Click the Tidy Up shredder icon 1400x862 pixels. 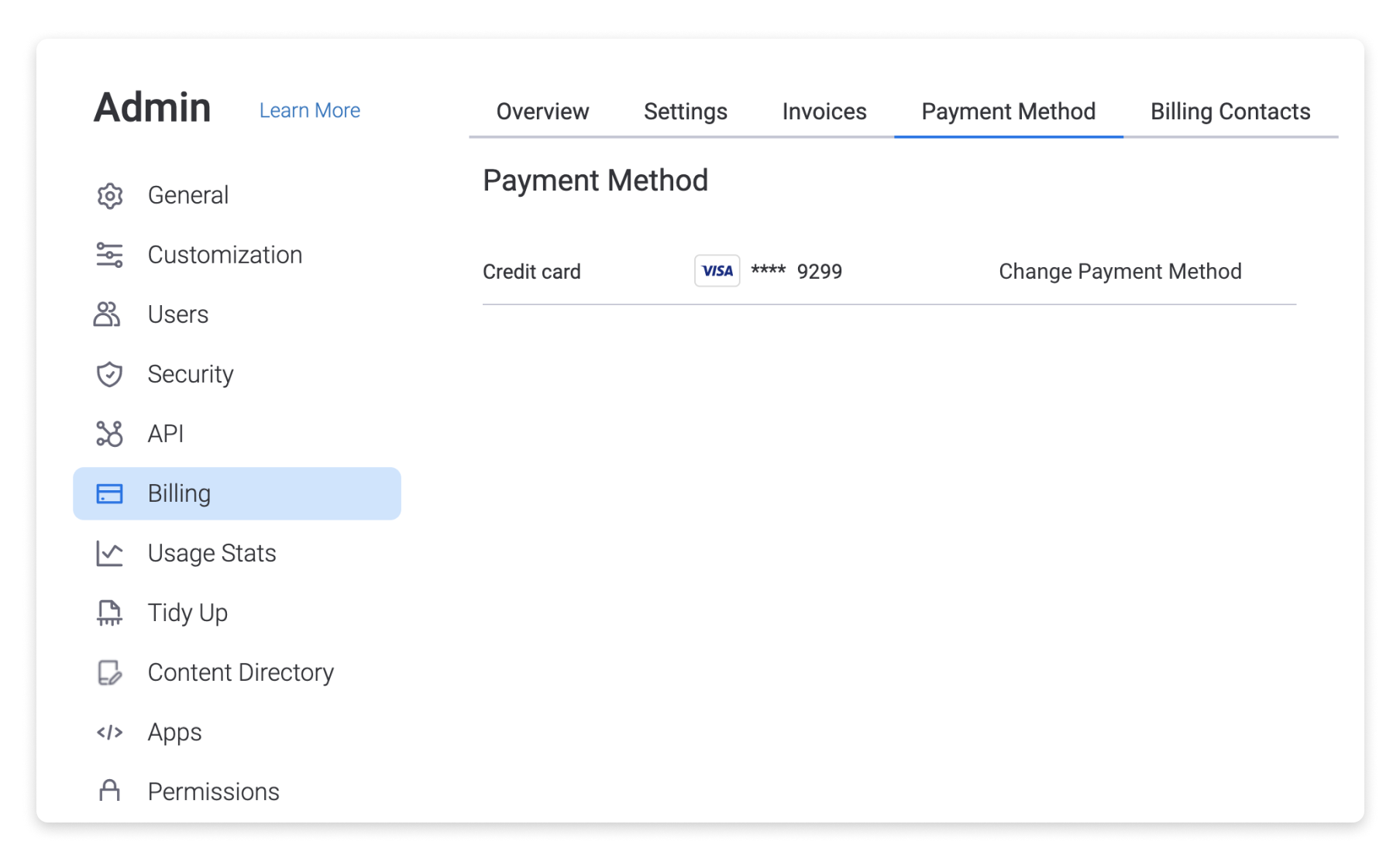(x=109, y=613)
